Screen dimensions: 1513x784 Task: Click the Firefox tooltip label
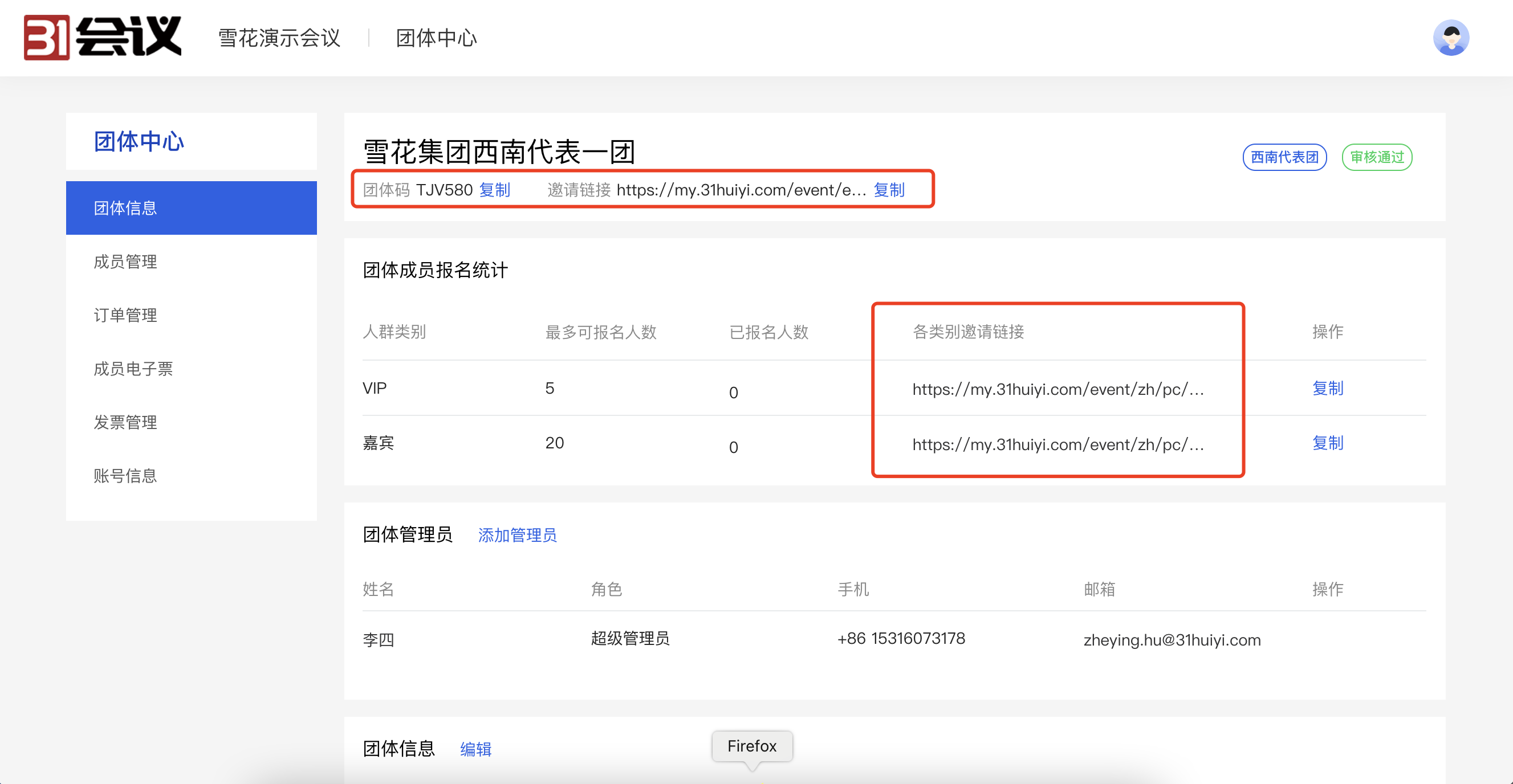752,746
